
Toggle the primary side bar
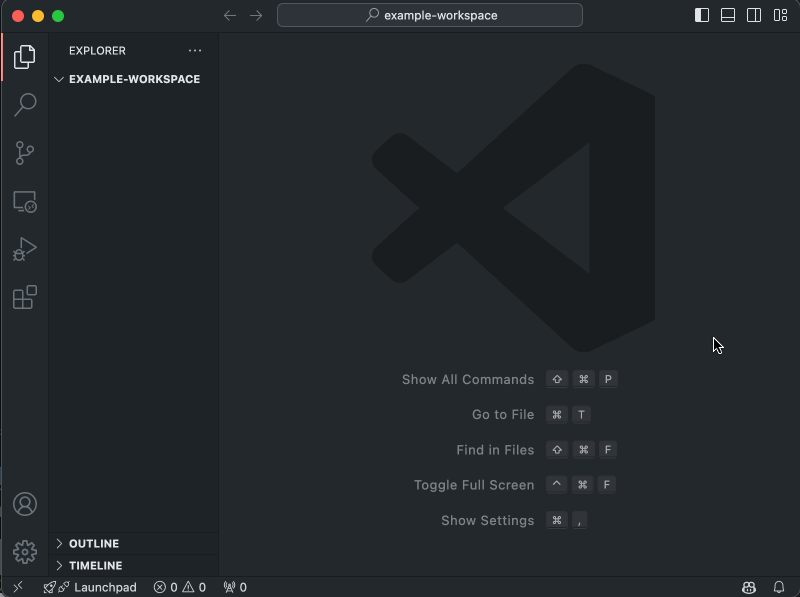[x=702, y=15]
